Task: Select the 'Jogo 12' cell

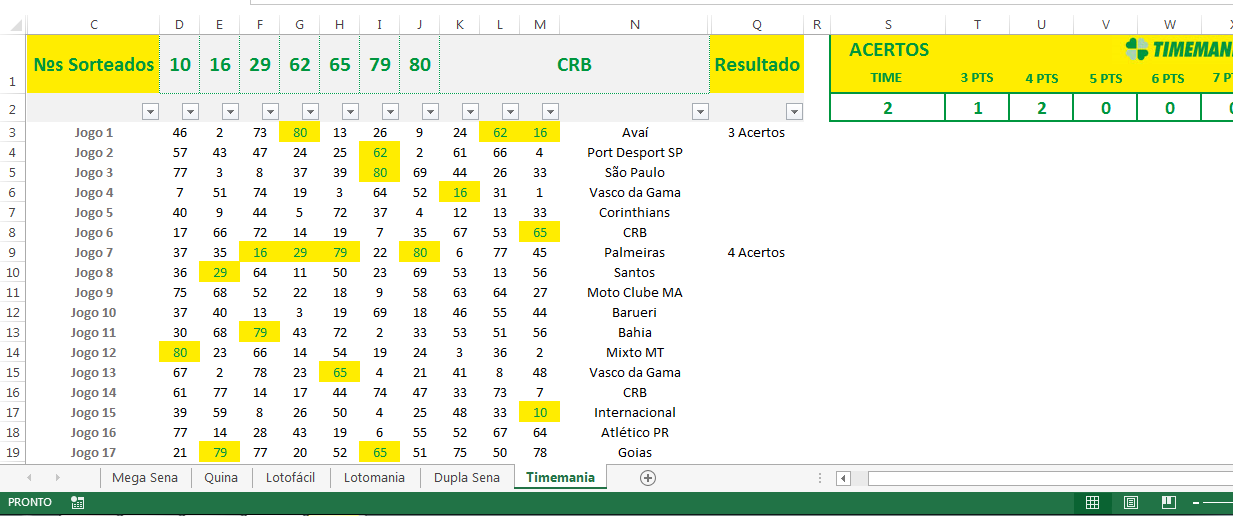Action: [x=94, y=352]
